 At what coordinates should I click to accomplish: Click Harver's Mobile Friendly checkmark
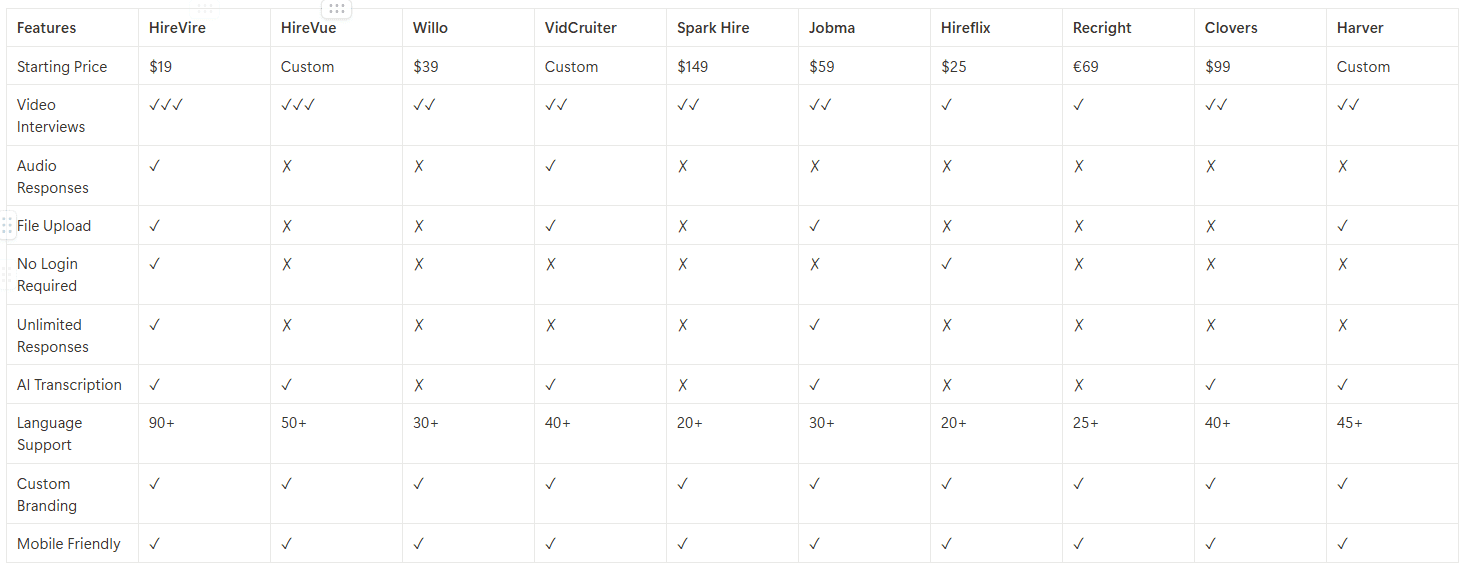1343,544
